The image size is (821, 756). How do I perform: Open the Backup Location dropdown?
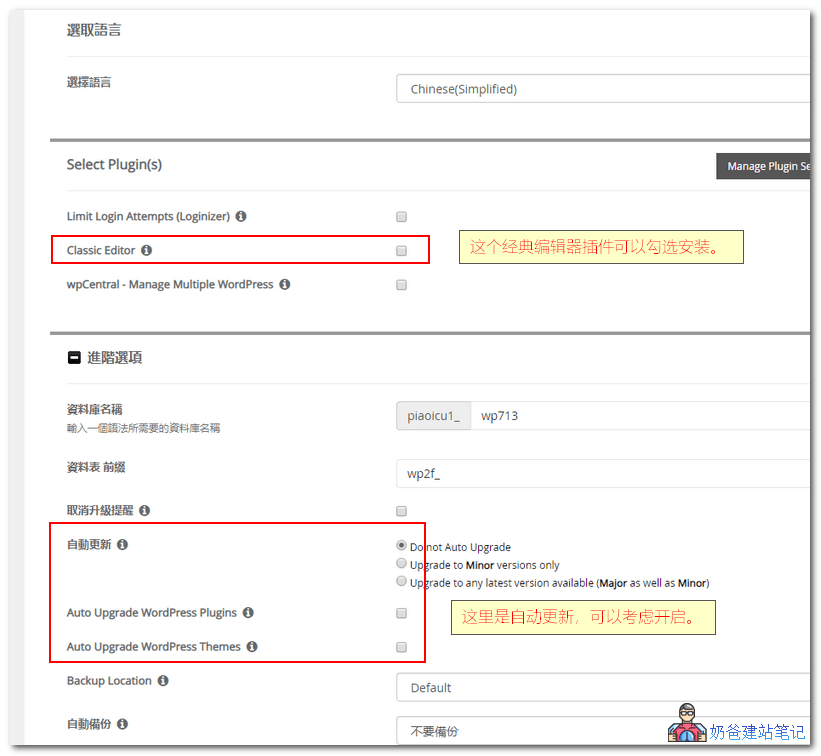602,688
